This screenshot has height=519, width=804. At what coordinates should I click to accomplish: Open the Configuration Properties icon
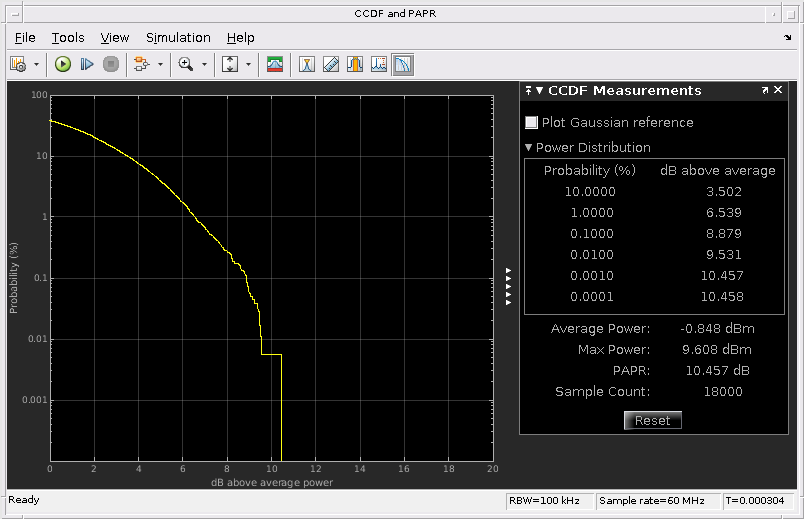click(18, 65)
